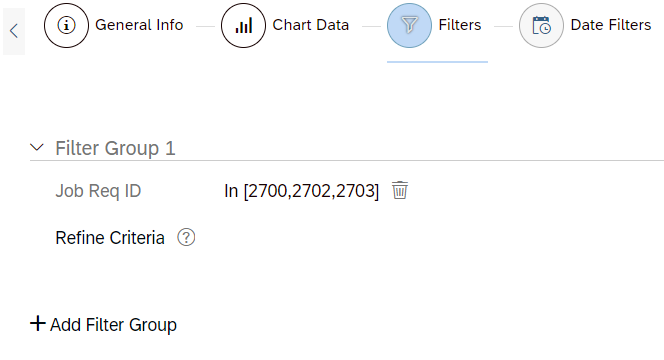
Task: Click the underline indicator beneath Filters tab
Action: [x=437, y=62]
